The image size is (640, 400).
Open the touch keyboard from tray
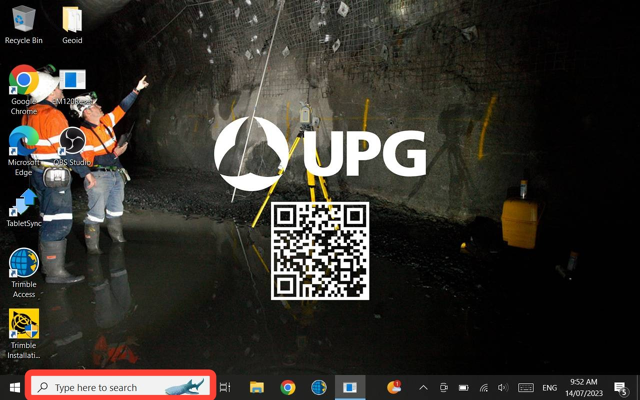(526, 387)
